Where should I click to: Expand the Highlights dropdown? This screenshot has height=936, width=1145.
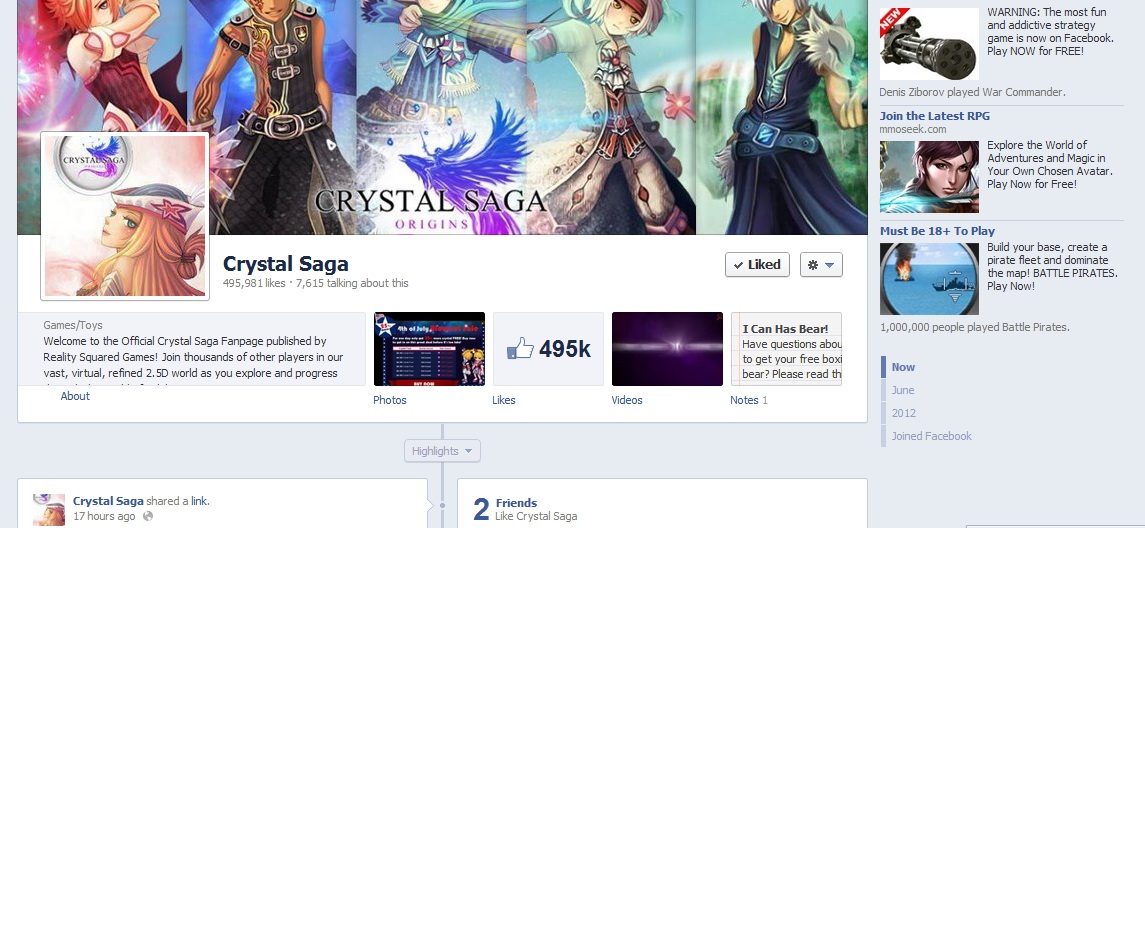click(x=442, y=451)
